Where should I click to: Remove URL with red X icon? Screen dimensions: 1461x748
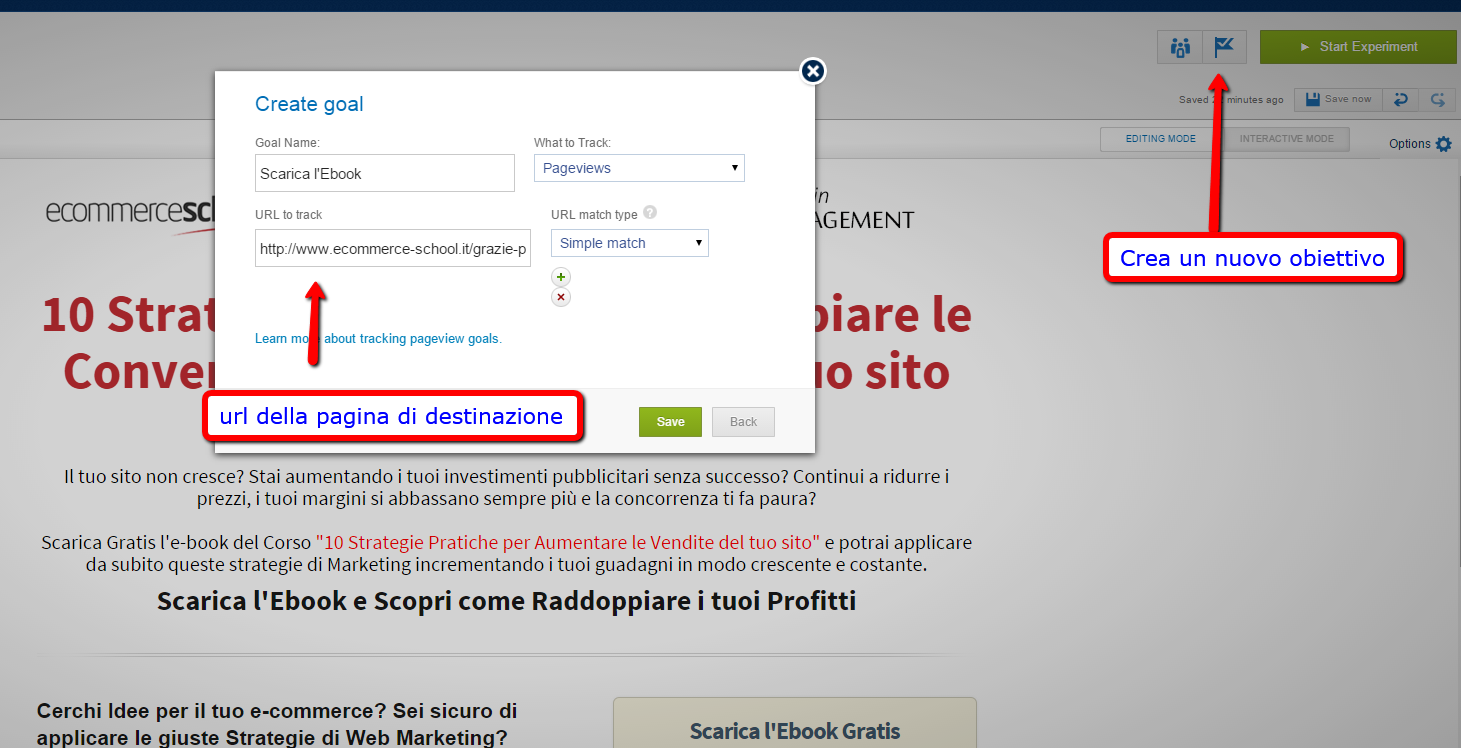click(561, 297)
